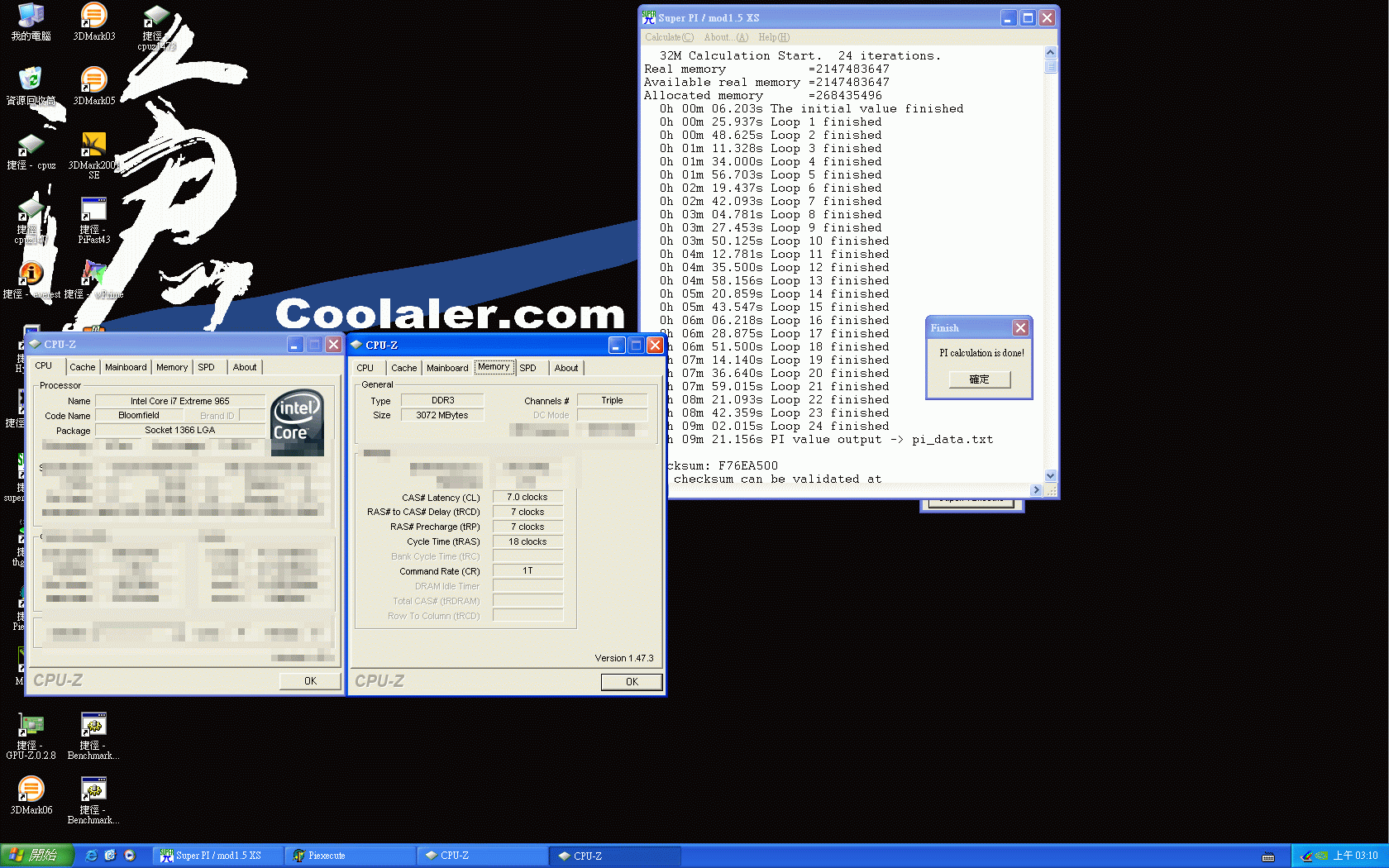Click OK in the left CPU-Z window

click(x=310, y=681)
